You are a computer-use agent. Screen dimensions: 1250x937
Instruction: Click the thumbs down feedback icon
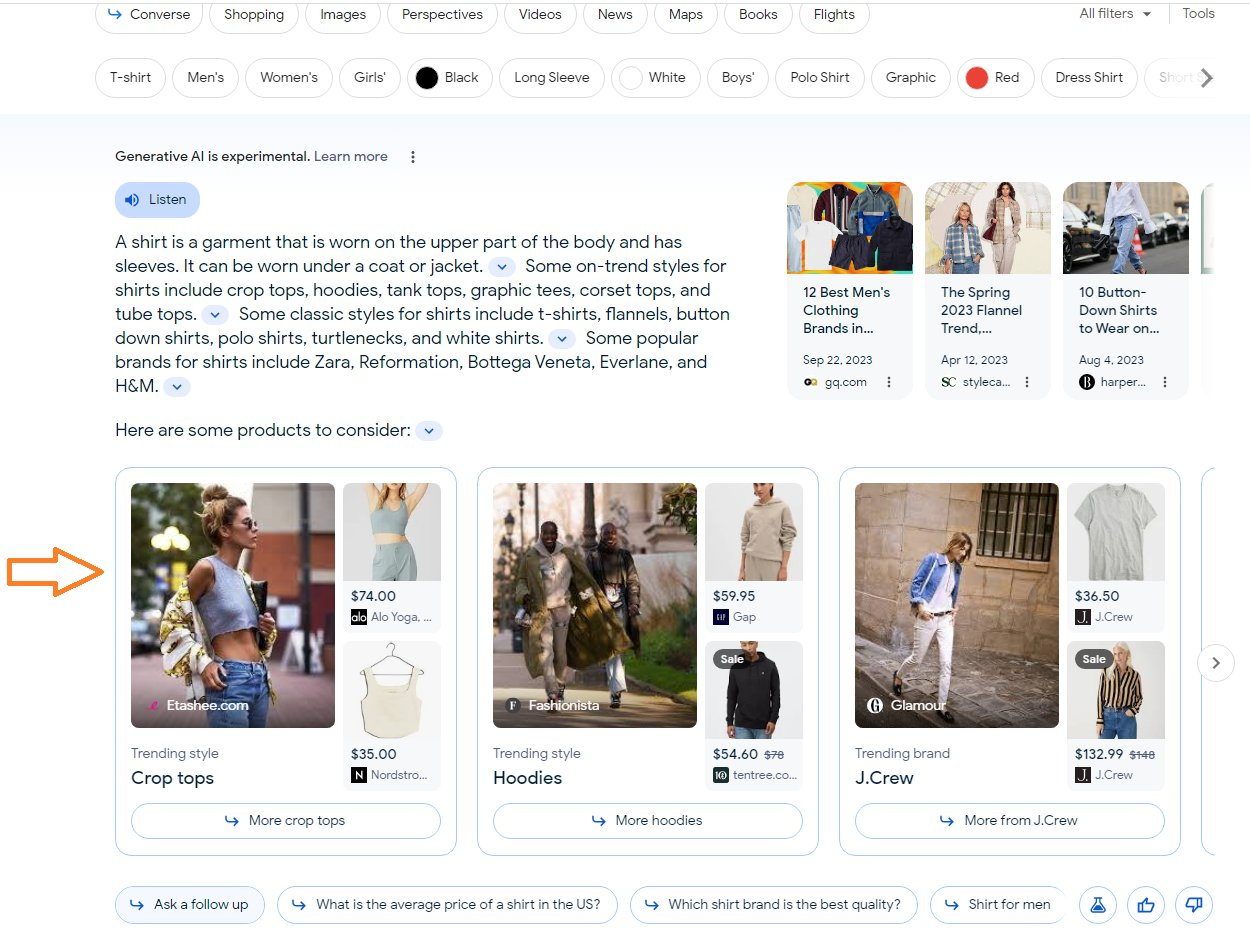click(1193, 905)
